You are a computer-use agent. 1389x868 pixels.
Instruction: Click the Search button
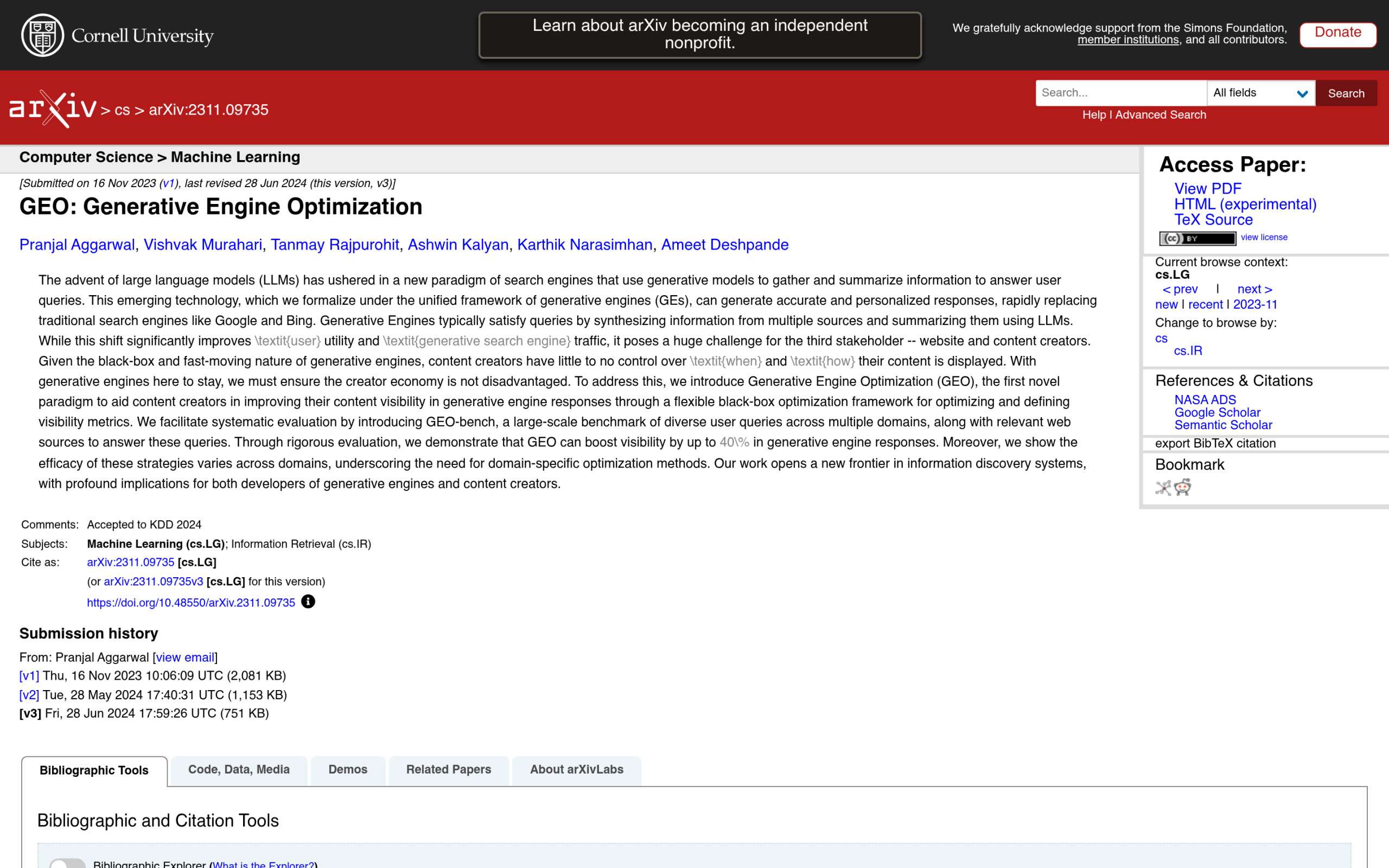(1346, 93)
